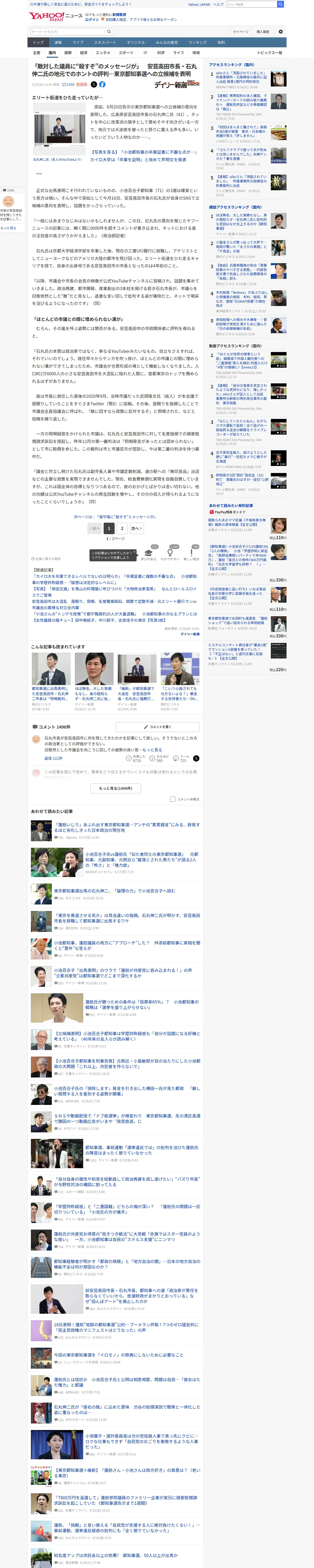The image size is (314, 1568).
Task: Open the 知名度アップは供託金以上の効果 article
Action: click(116, 1555)
